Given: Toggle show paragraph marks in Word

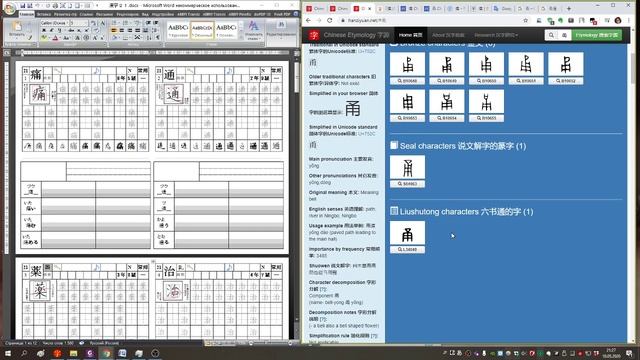Looking at the screenshot, I should pos(158,38).
